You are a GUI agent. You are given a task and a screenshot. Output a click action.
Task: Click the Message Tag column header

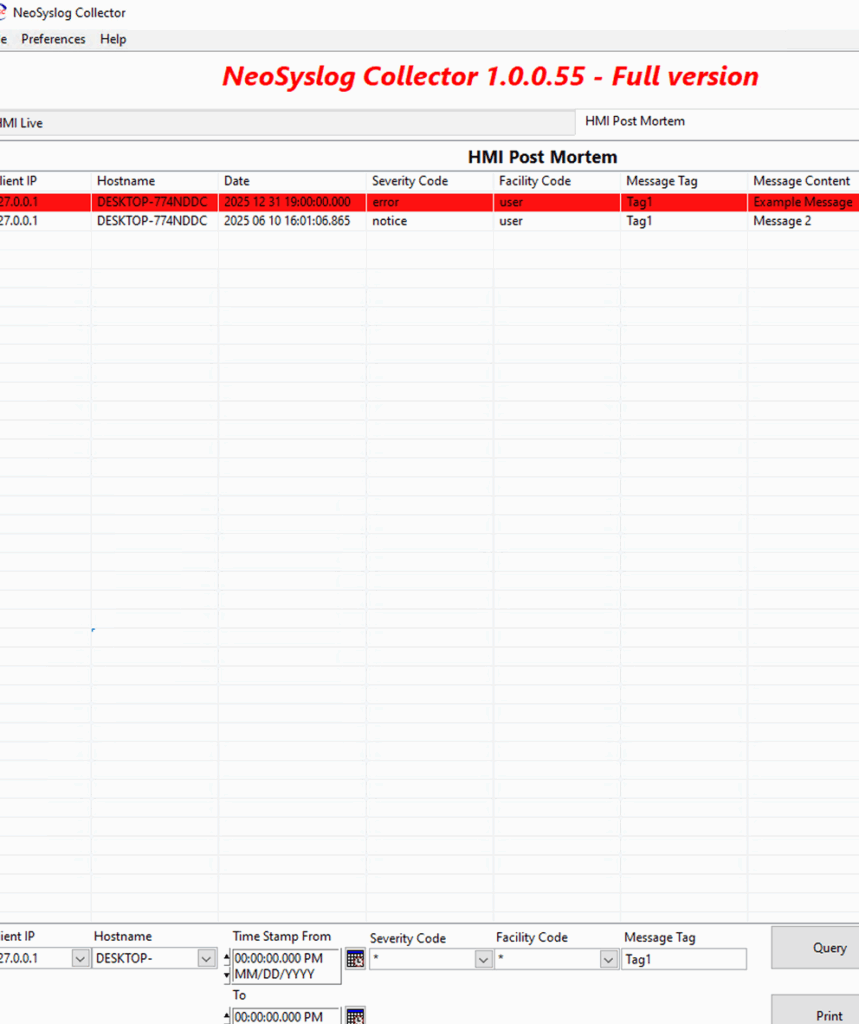[684, 181]
